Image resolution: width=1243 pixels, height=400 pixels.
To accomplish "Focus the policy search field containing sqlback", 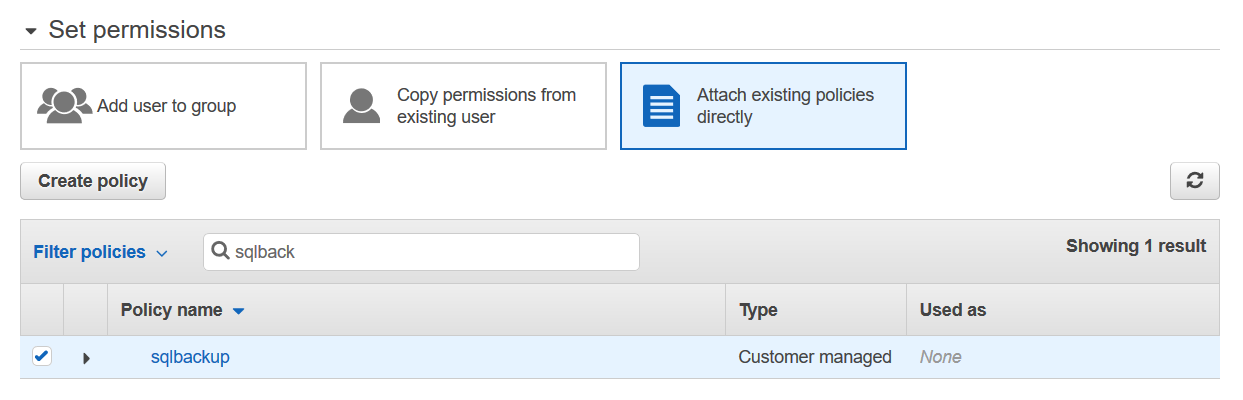I will 430,252.
